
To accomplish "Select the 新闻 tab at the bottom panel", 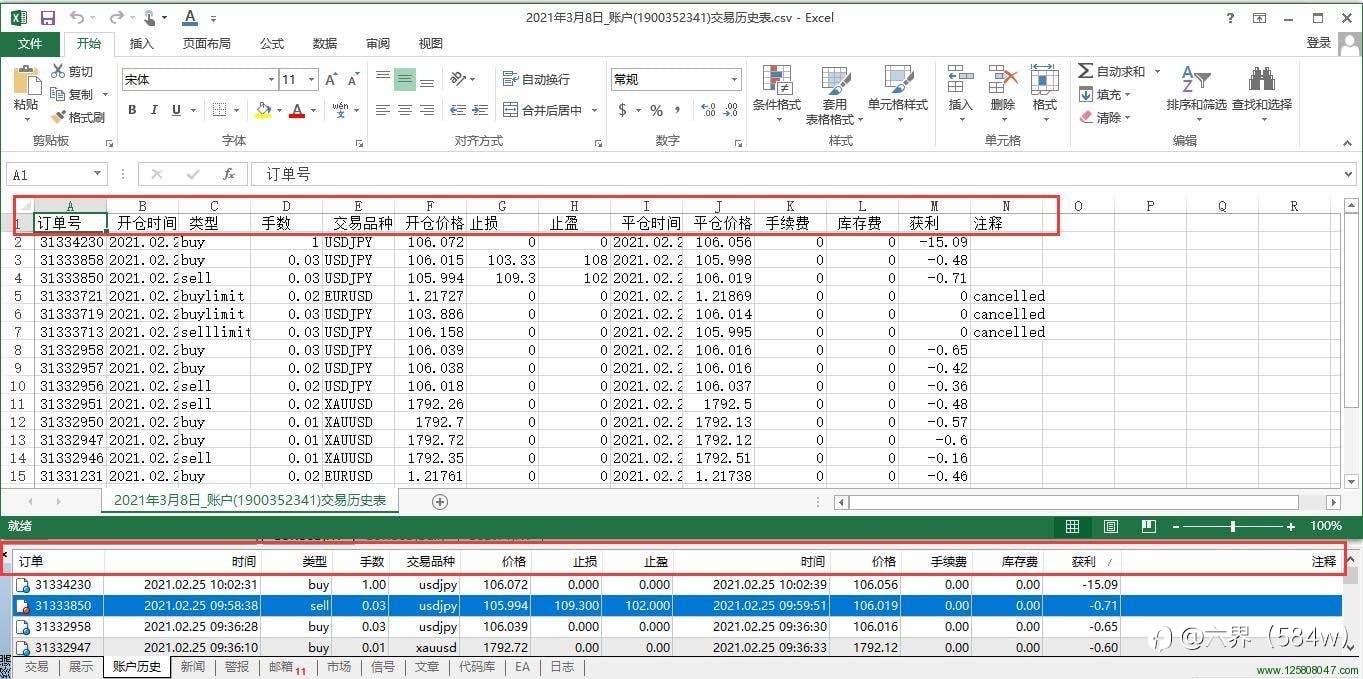I will click(192, 666).
